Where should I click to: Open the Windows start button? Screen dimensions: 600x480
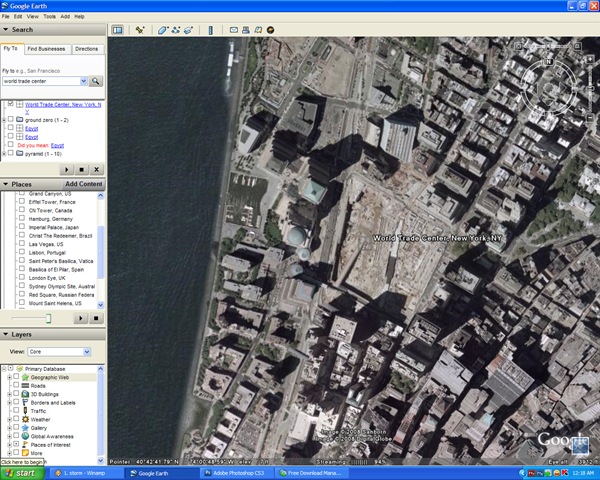click(22, 473)
